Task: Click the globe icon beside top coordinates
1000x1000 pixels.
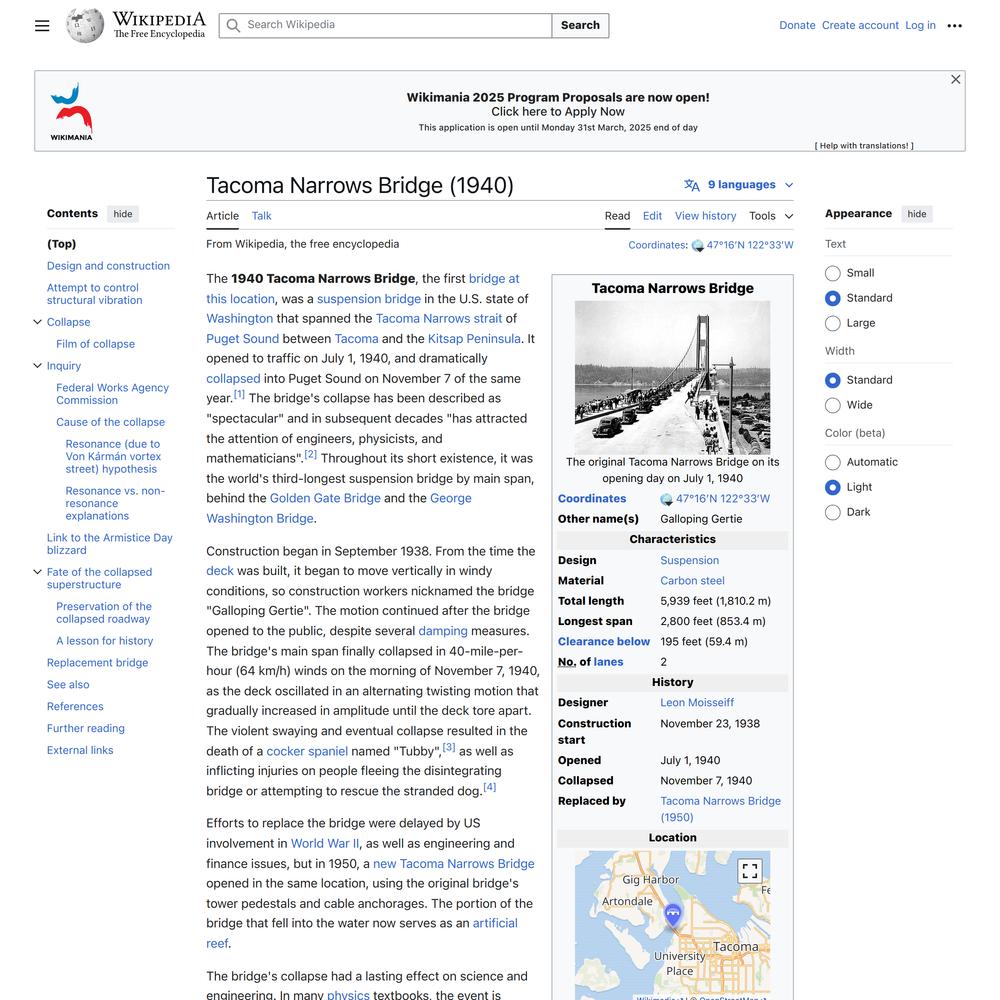Action: [698, 246]
